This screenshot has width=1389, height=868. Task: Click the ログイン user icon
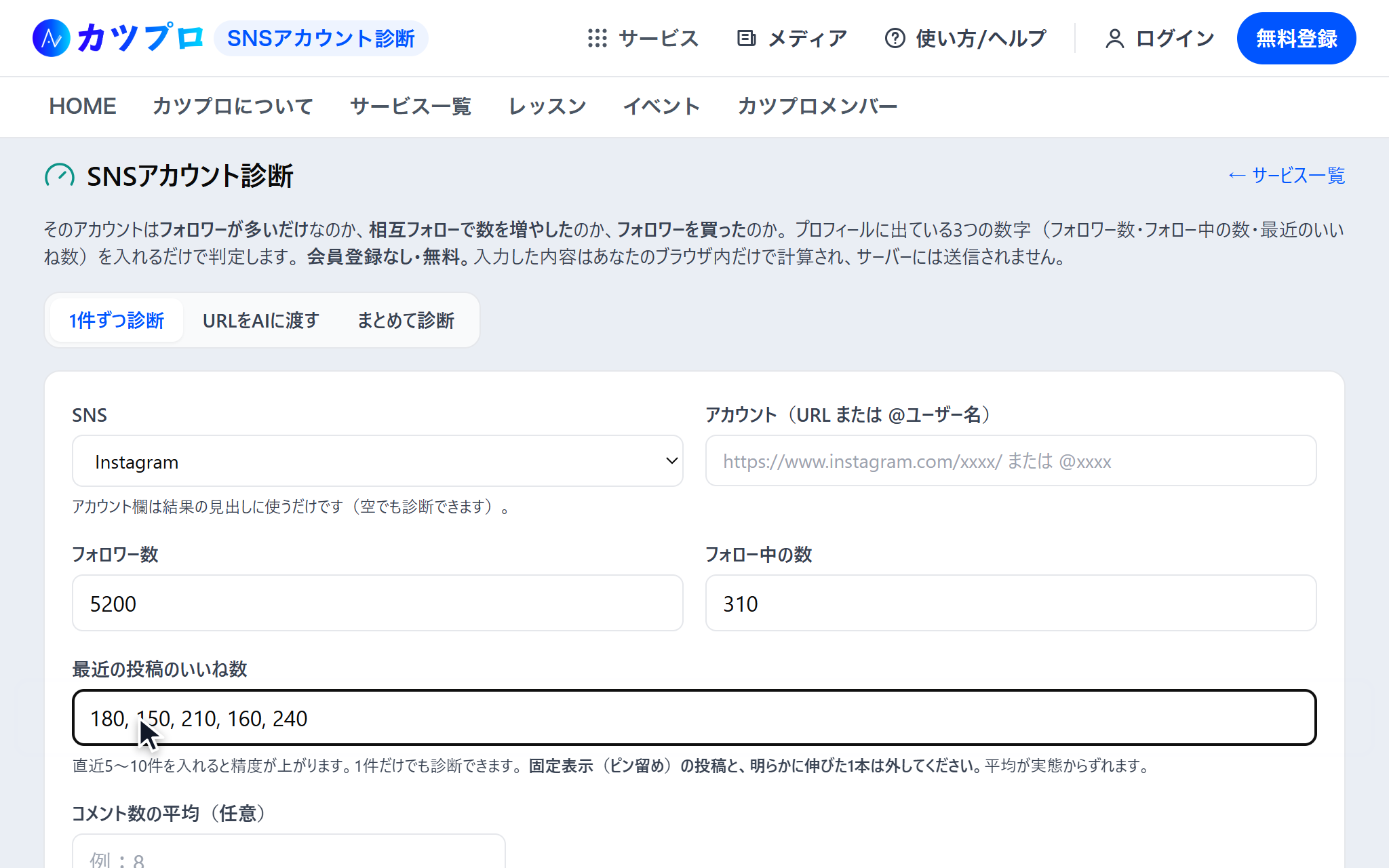[1114, 39]
